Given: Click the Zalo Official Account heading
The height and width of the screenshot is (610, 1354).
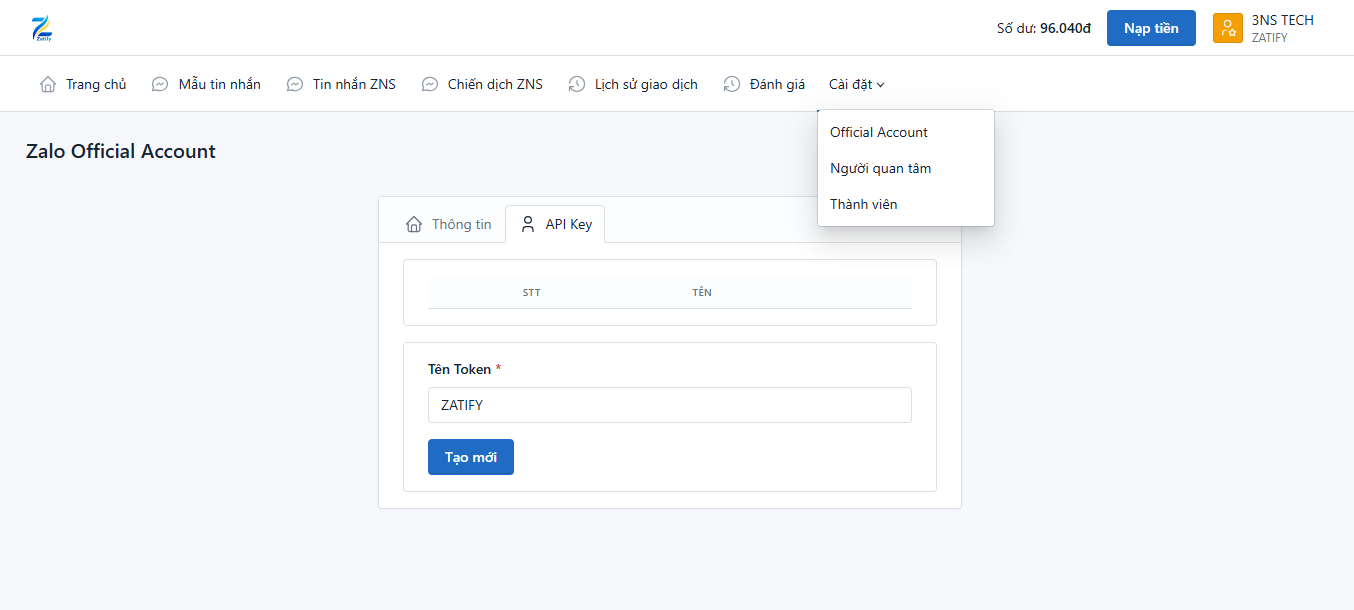Looking at the screenshot, I should point(121,152).
